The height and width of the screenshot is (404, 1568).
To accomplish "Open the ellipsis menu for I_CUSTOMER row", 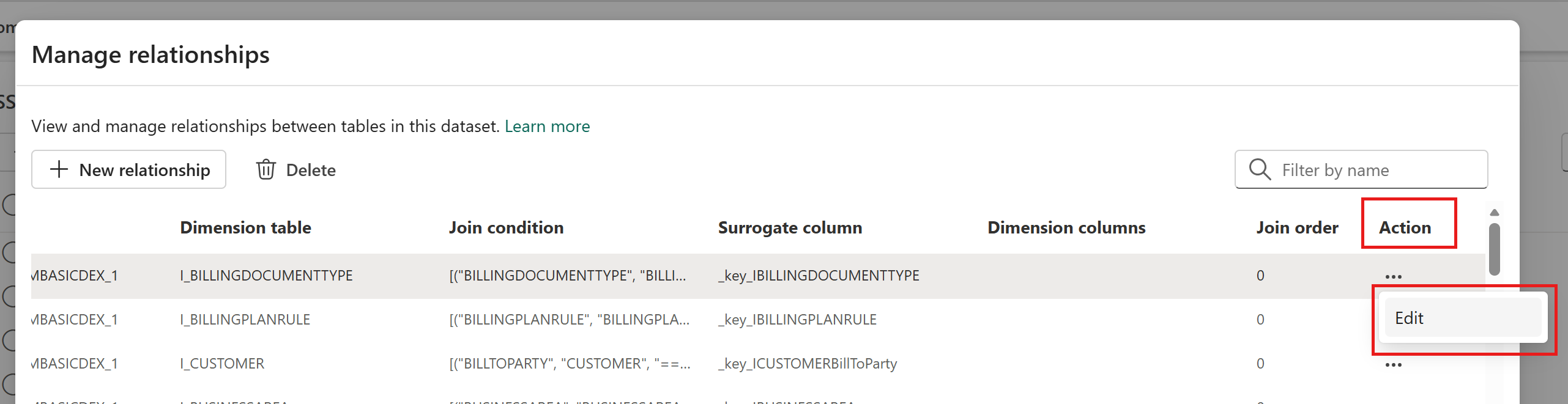I will pyautogui.click(x=1393, y=365).
